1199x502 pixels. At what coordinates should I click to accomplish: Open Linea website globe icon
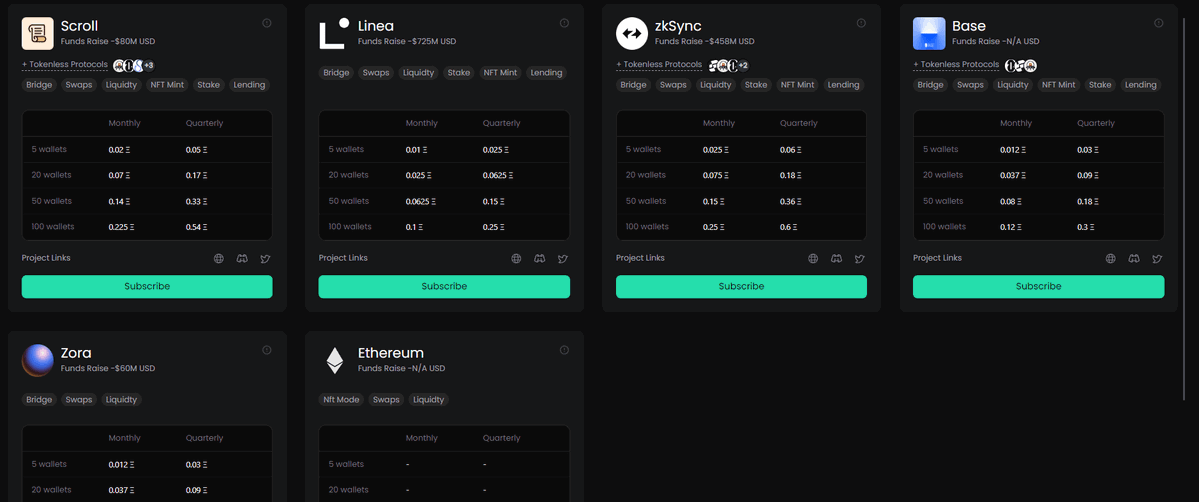(516, 259)
